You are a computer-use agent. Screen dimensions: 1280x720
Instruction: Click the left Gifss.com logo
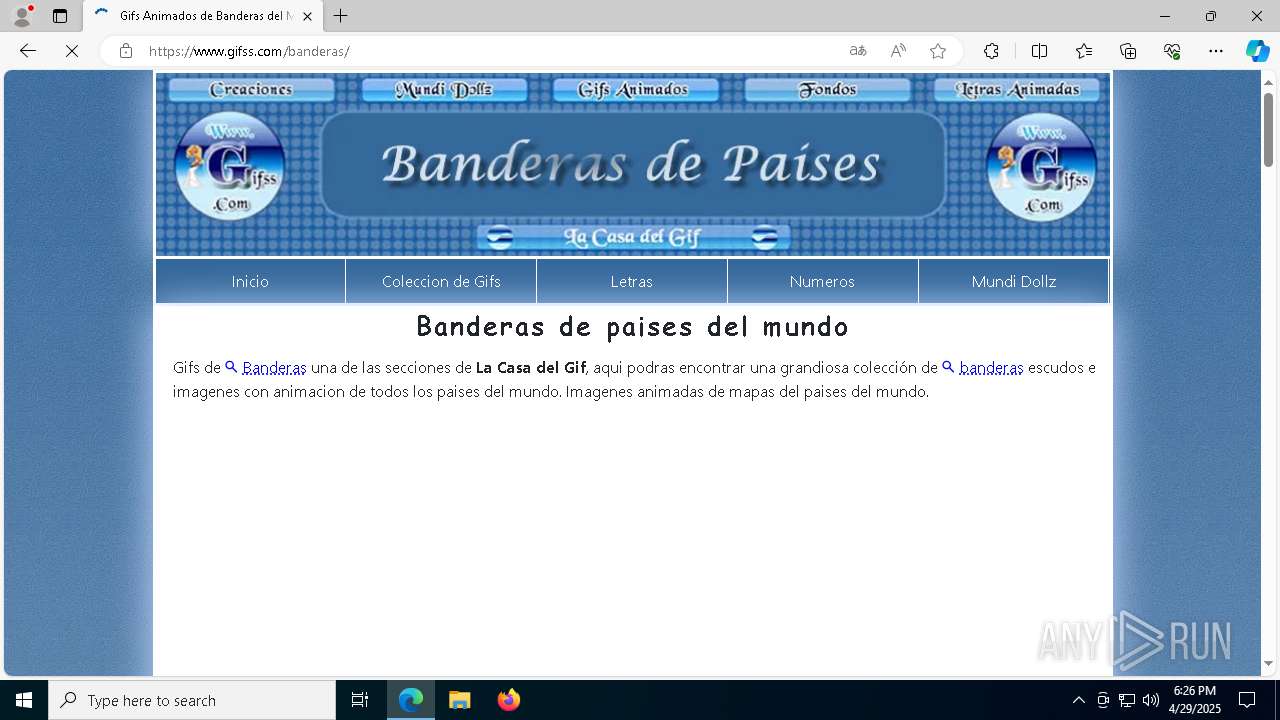(229, 166)
